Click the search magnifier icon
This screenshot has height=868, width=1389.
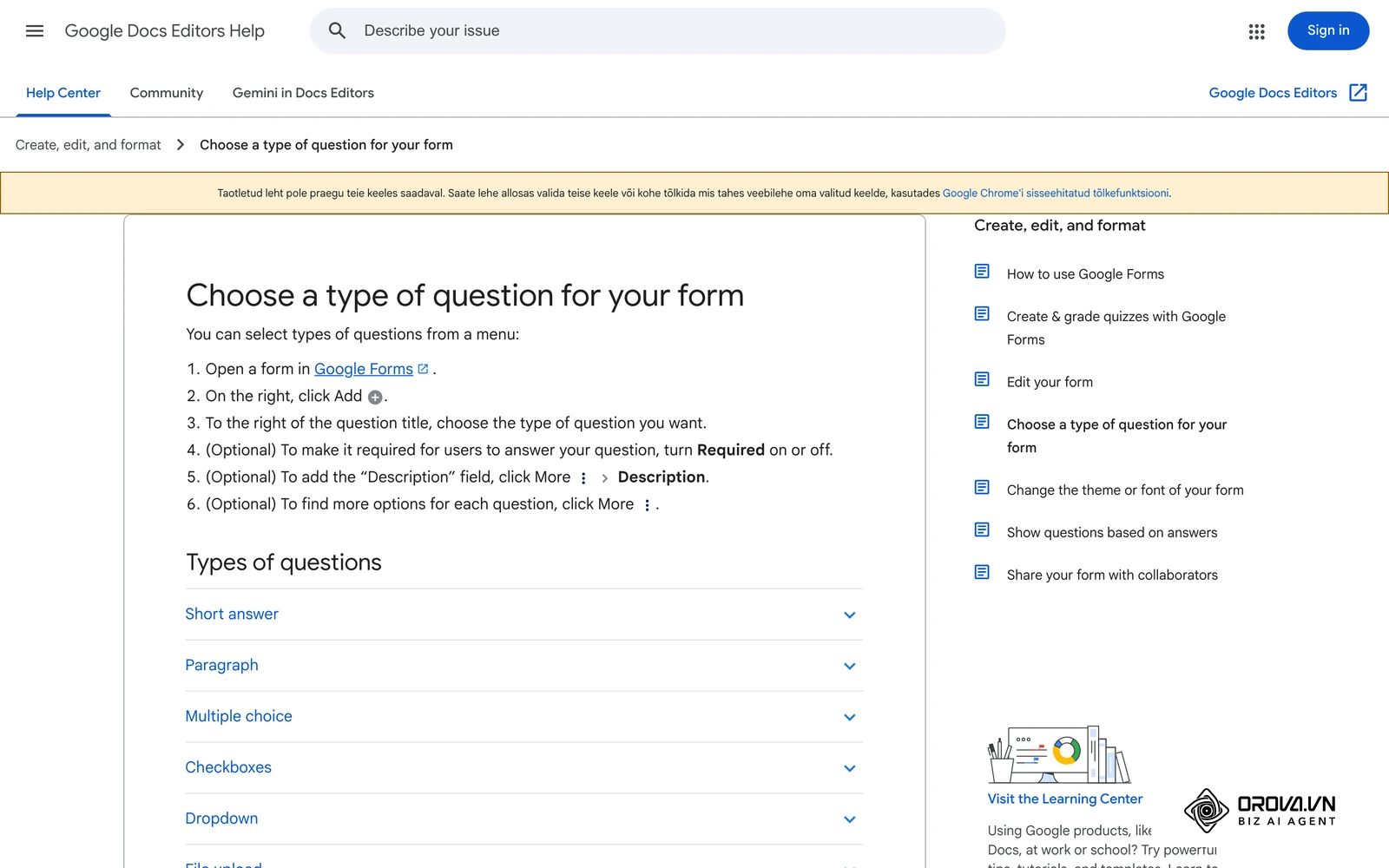tap(337, 31)
